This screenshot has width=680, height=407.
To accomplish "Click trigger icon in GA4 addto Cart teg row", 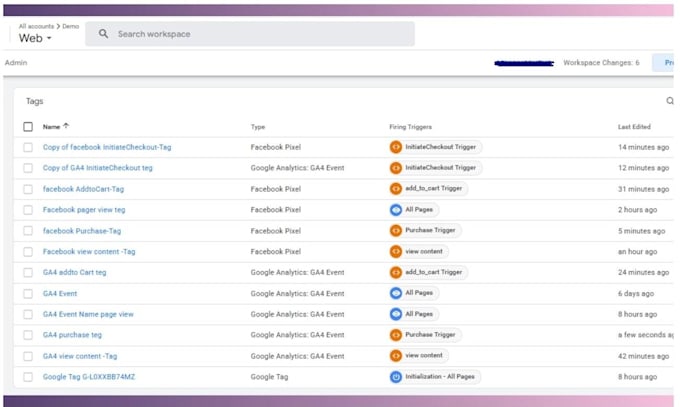I will (396, 272).
